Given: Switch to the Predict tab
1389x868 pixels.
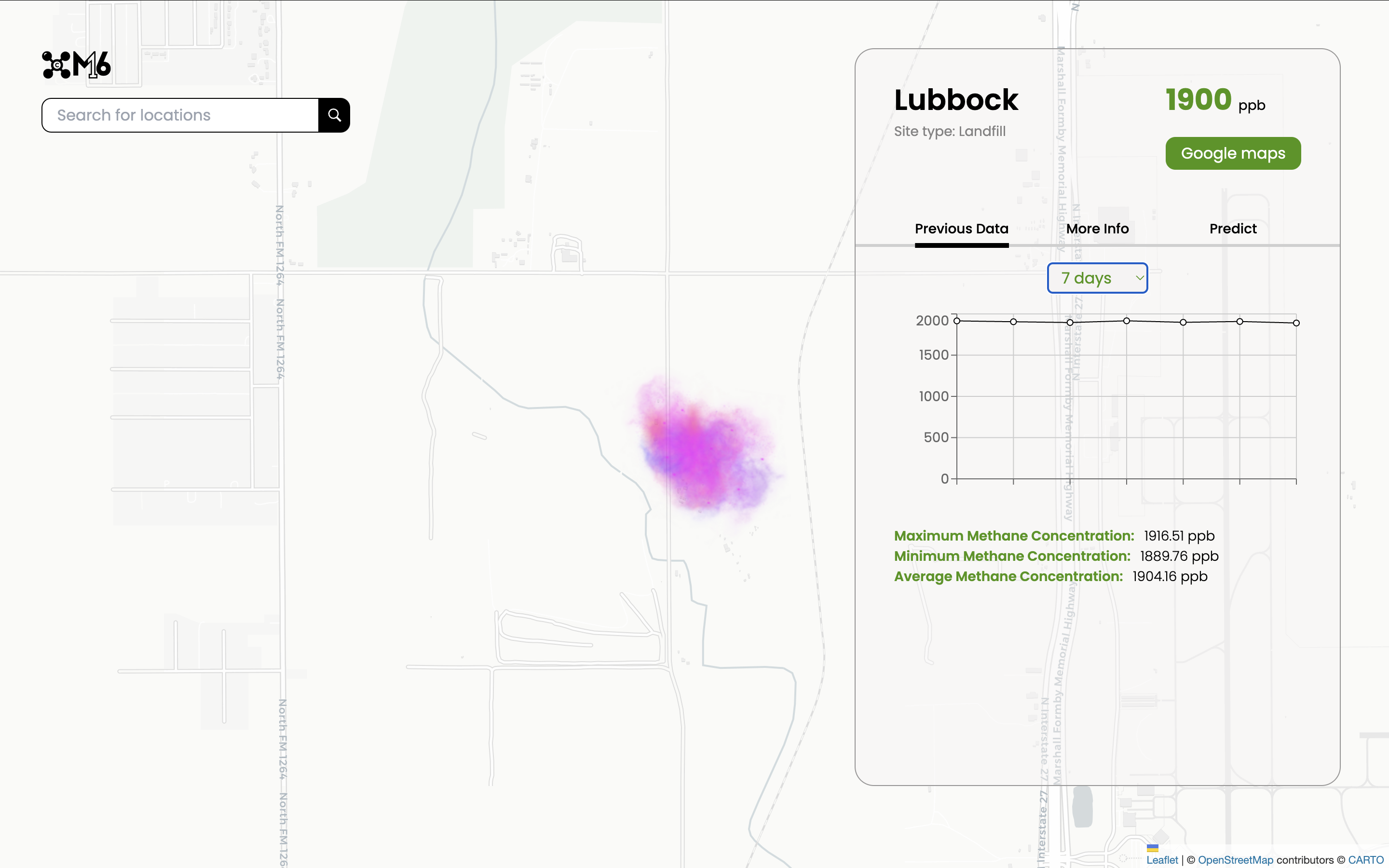Looking at the screenshot, I should point(1232,229).
